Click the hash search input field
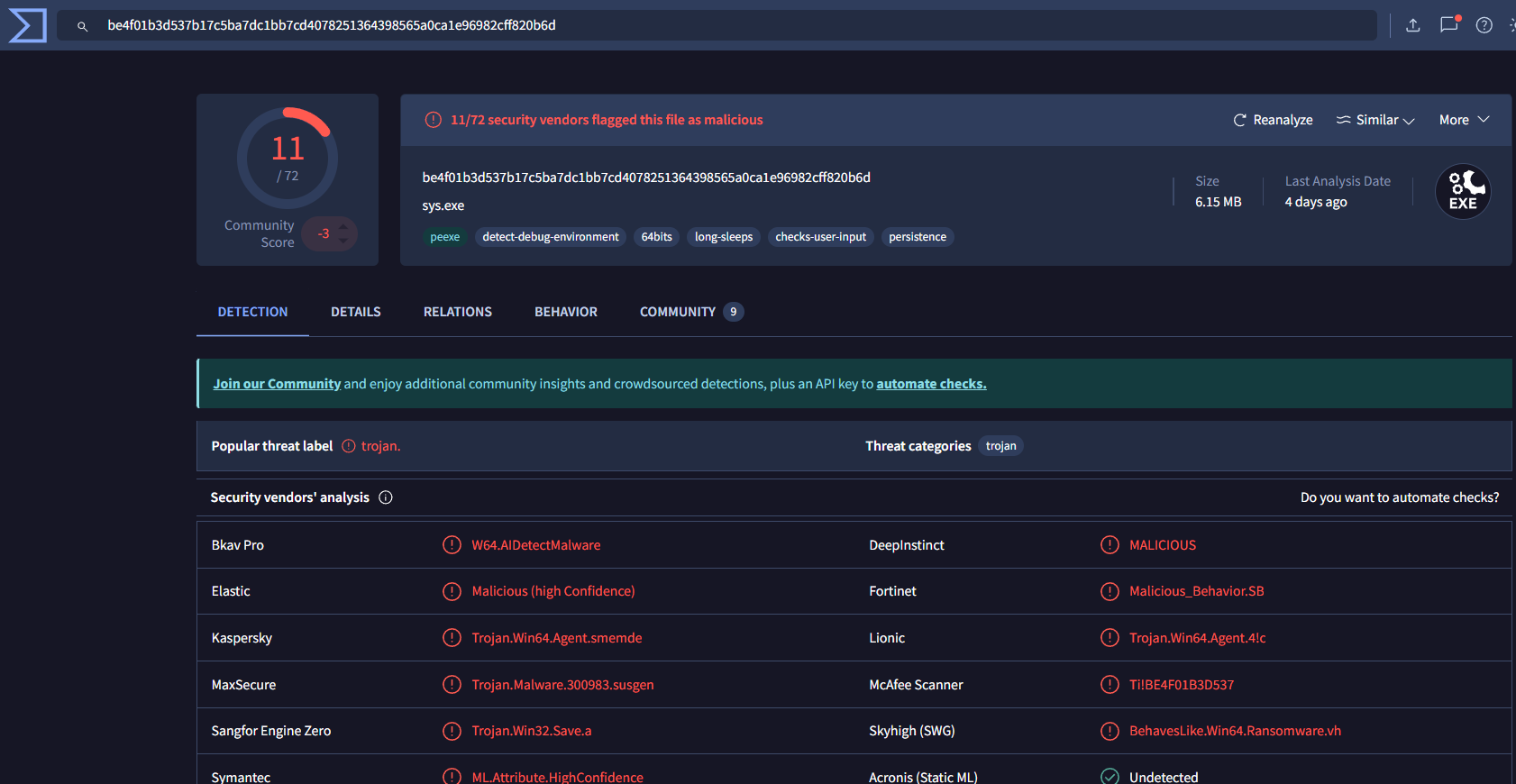This screenshot has width=1516, height=784. 721,25
